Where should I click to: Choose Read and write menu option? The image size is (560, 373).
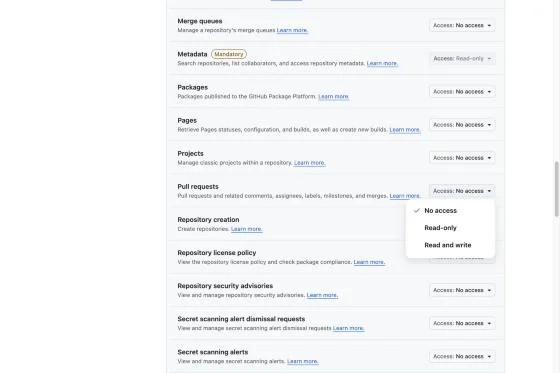pyautogui.click(x=450, y=245)
